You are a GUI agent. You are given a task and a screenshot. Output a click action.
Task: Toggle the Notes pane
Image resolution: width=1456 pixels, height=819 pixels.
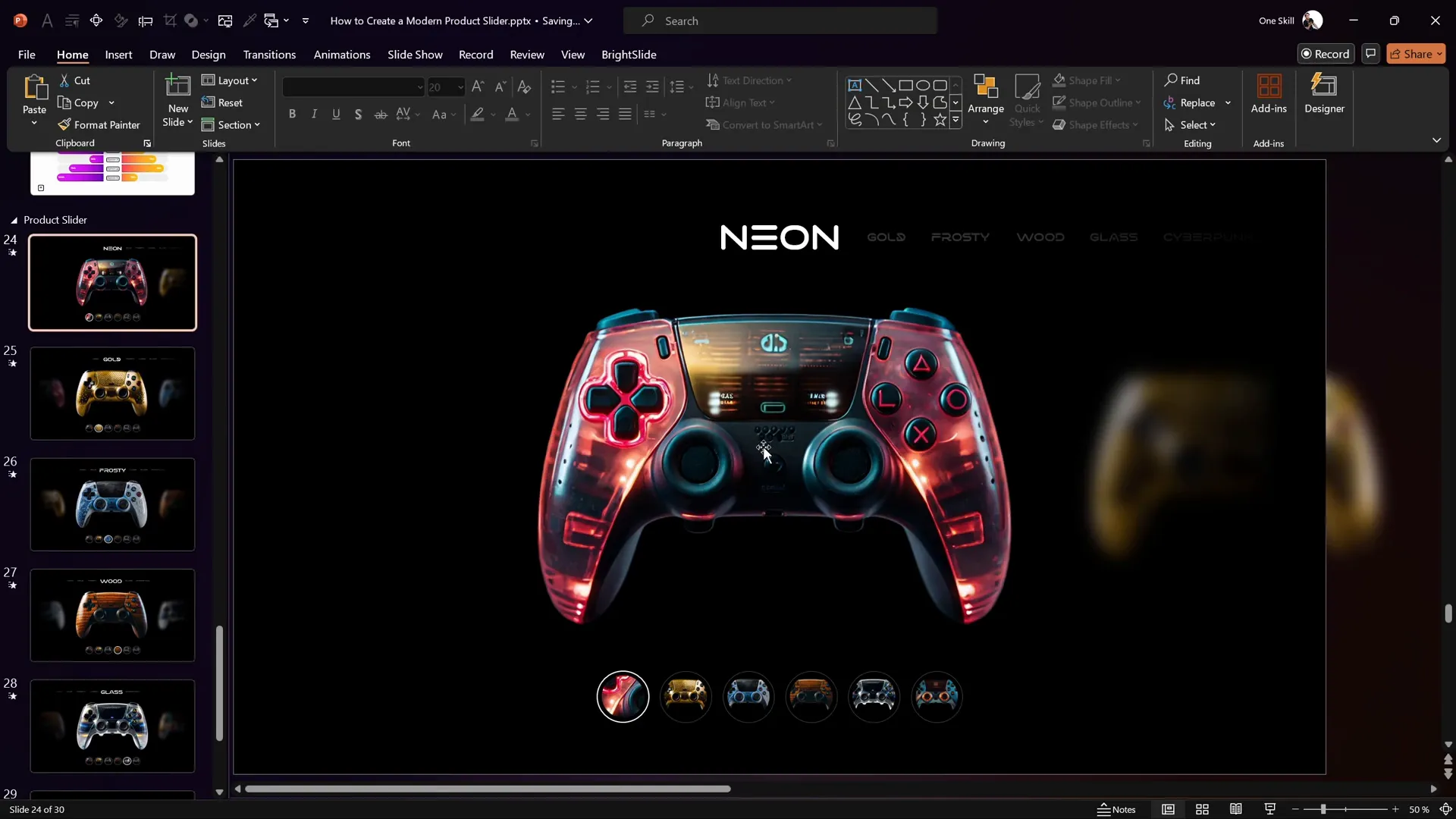(x=1116, y=809)
